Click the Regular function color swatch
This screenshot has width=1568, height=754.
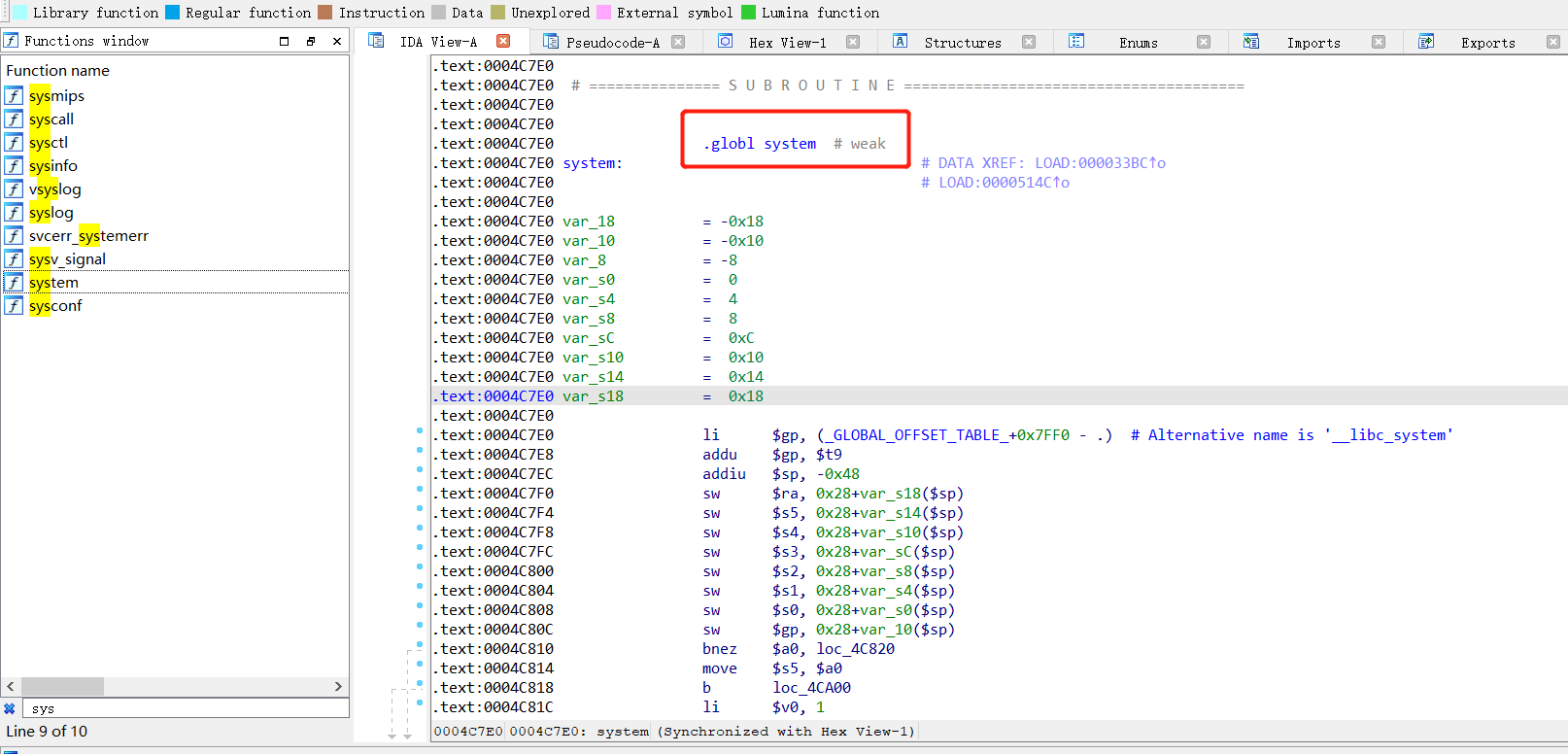[173, 13]
